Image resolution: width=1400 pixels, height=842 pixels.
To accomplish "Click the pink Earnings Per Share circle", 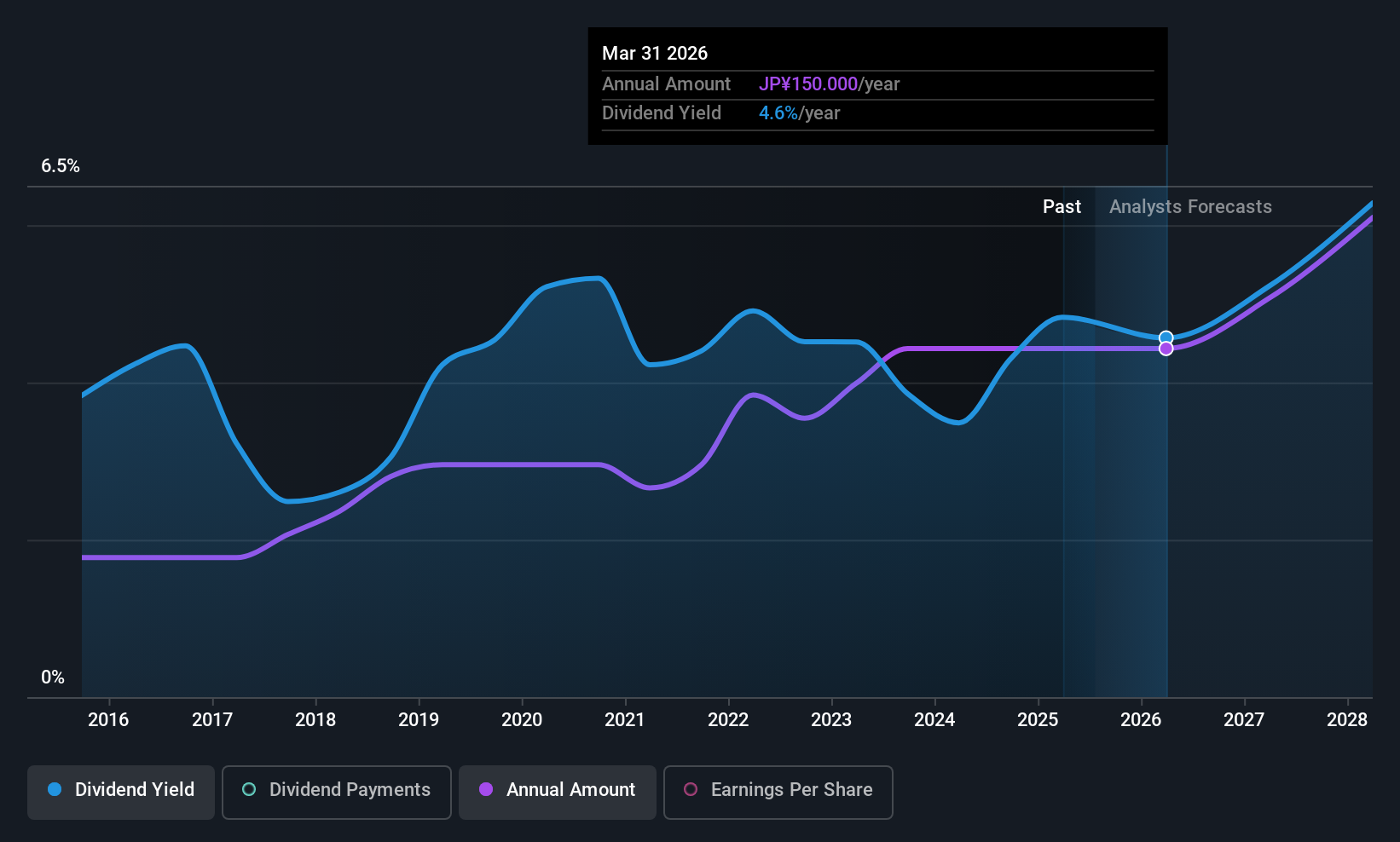I will coord(691,790).
